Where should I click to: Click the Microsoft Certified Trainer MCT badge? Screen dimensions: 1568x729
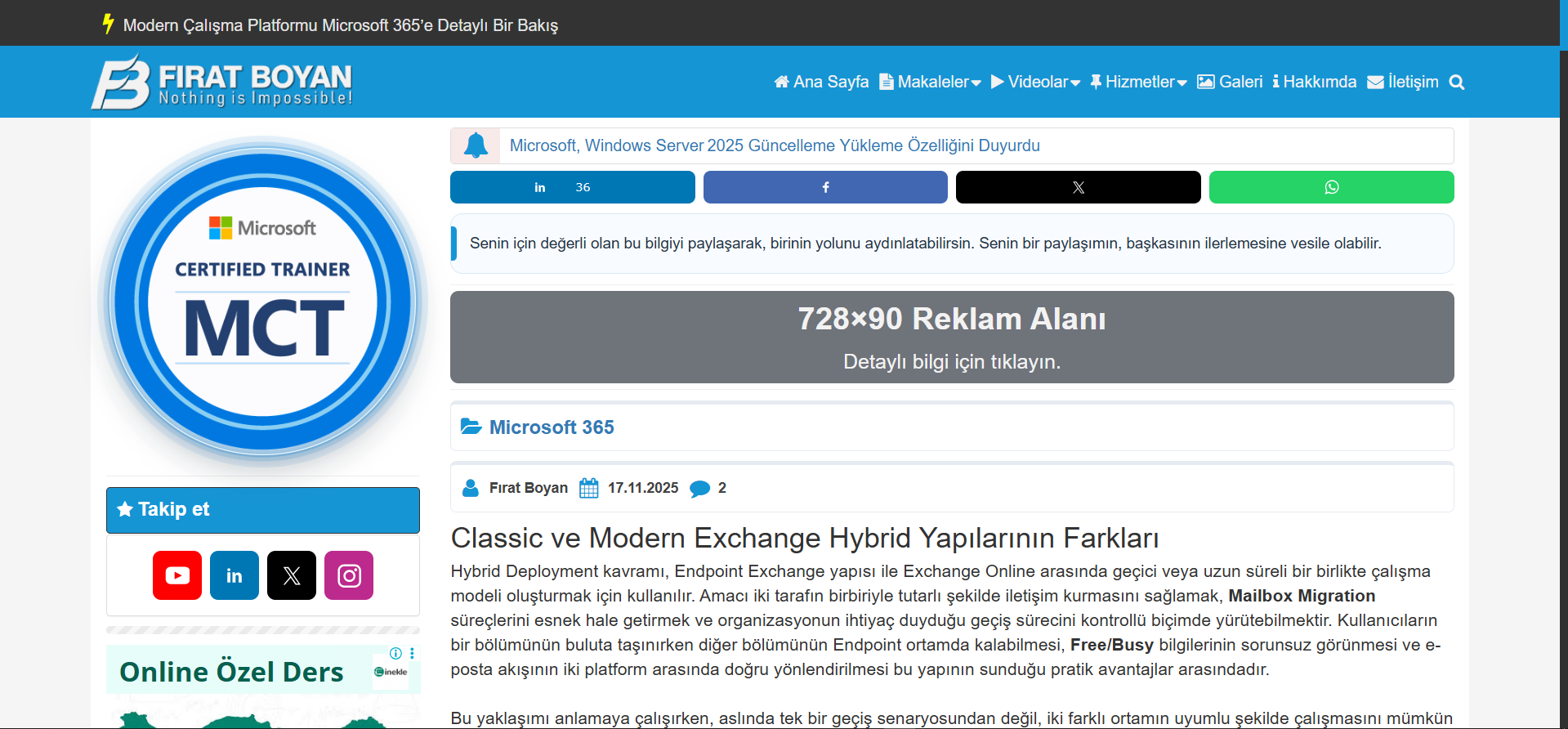[262, 302]
